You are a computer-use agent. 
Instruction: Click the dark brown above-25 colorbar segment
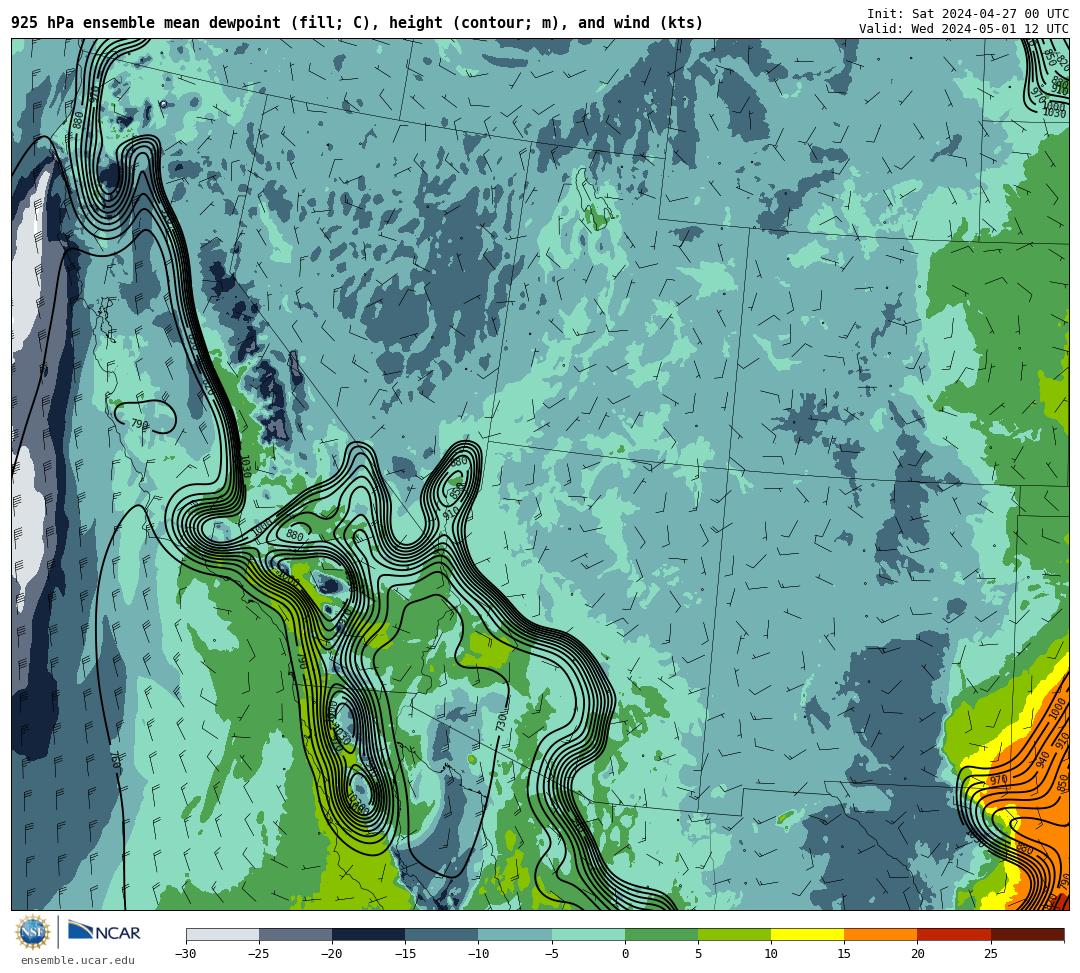tap(1028, 934)
